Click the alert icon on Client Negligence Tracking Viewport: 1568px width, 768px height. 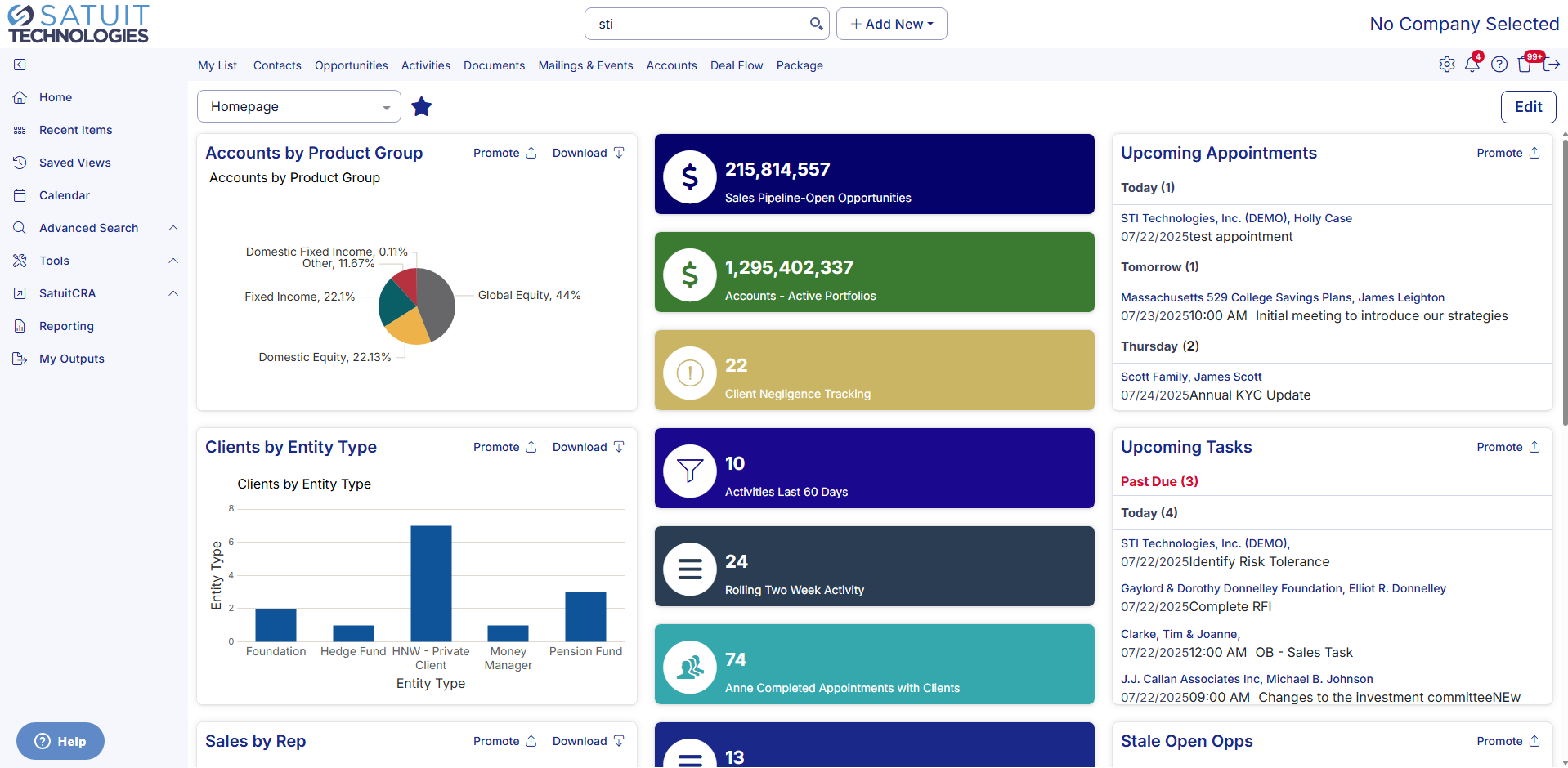point(690,373)
